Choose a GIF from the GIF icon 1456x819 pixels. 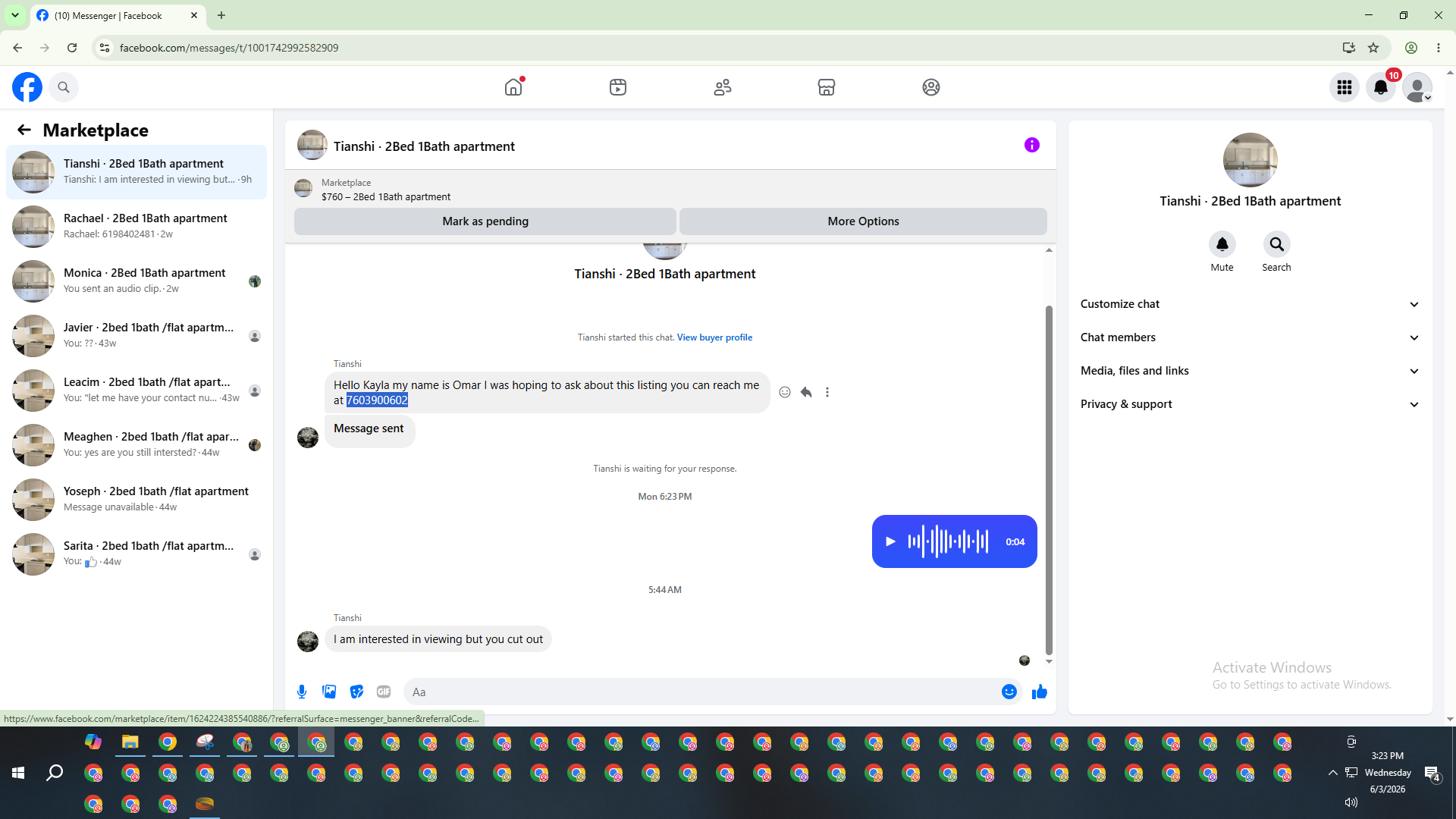tap(384, 692)
